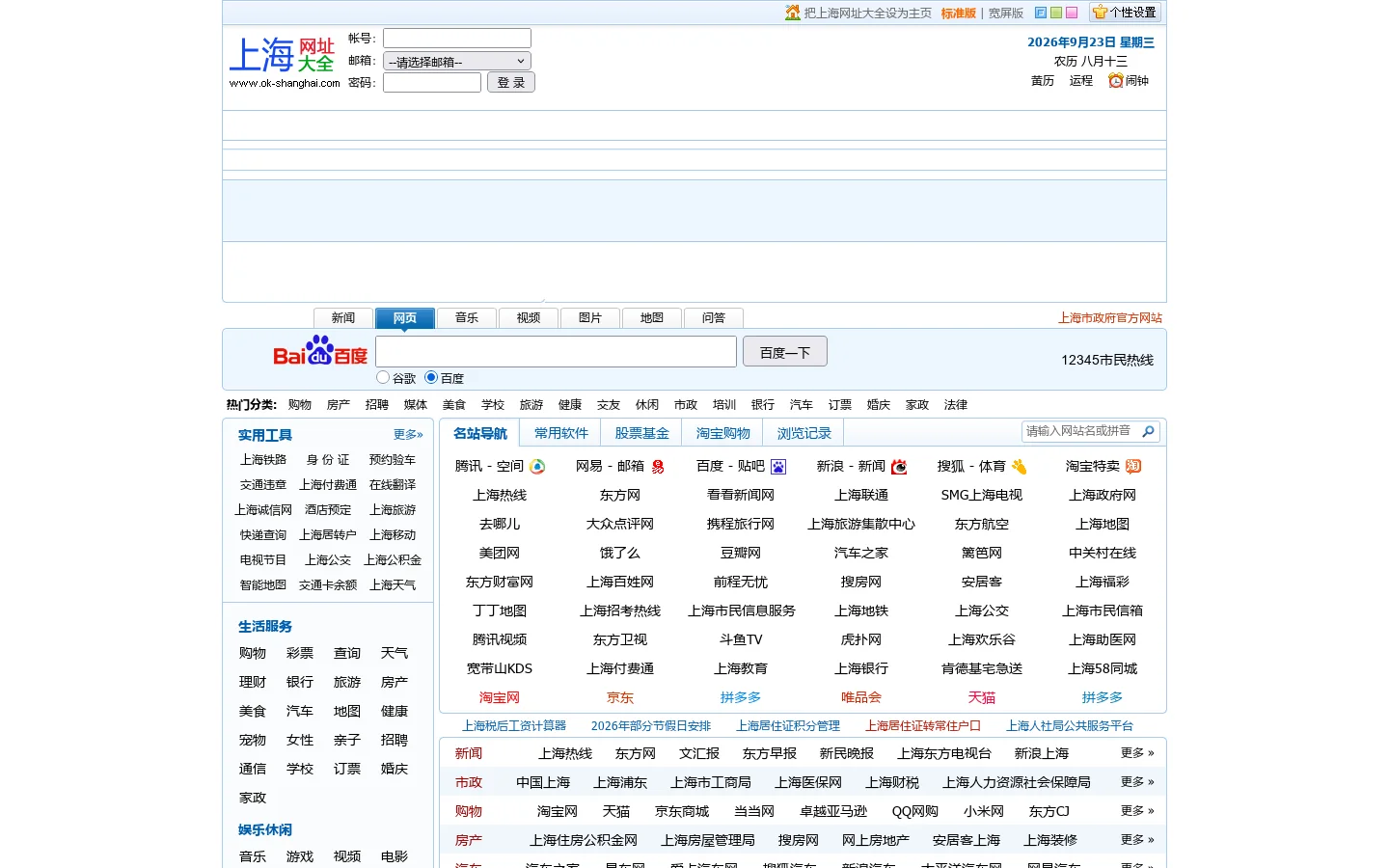Choose the blue theme color swatch
This screenshot has height=868, width=1389.
1041,13
